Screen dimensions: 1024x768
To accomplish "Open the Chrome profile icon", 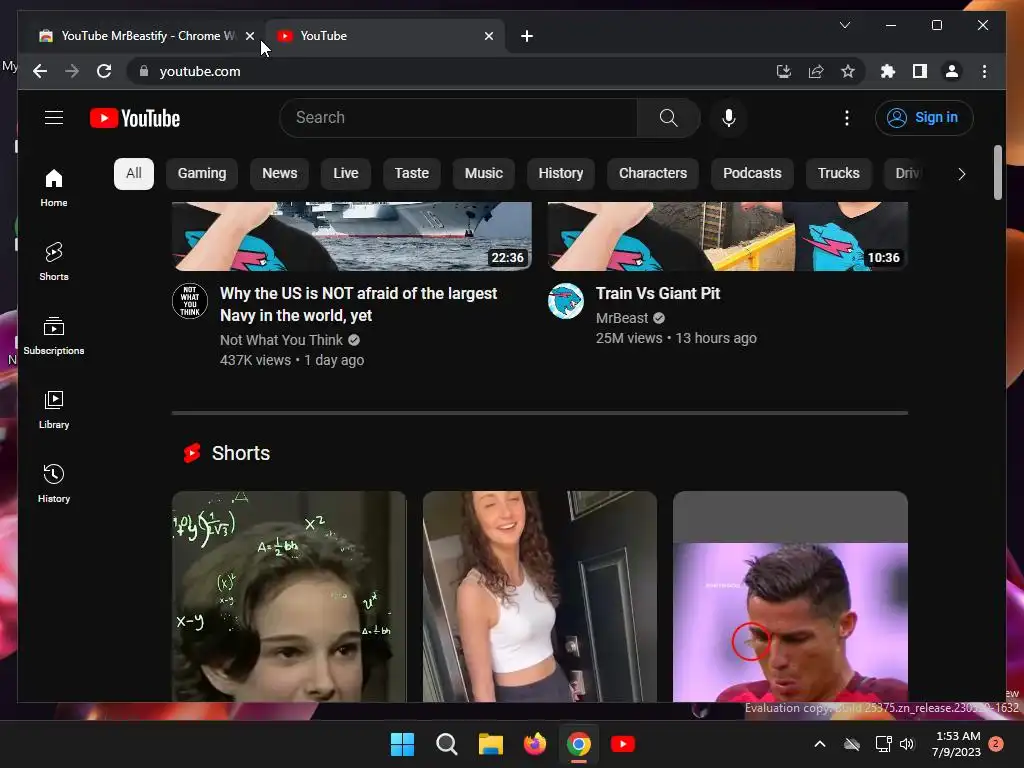I will pos(952,71).
